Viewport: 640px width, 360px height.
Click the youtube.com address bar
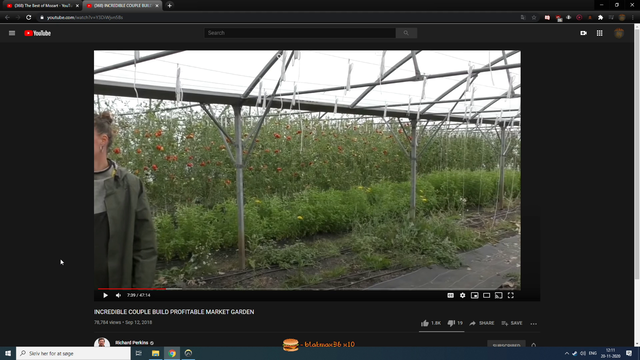(x=278, y=18)
